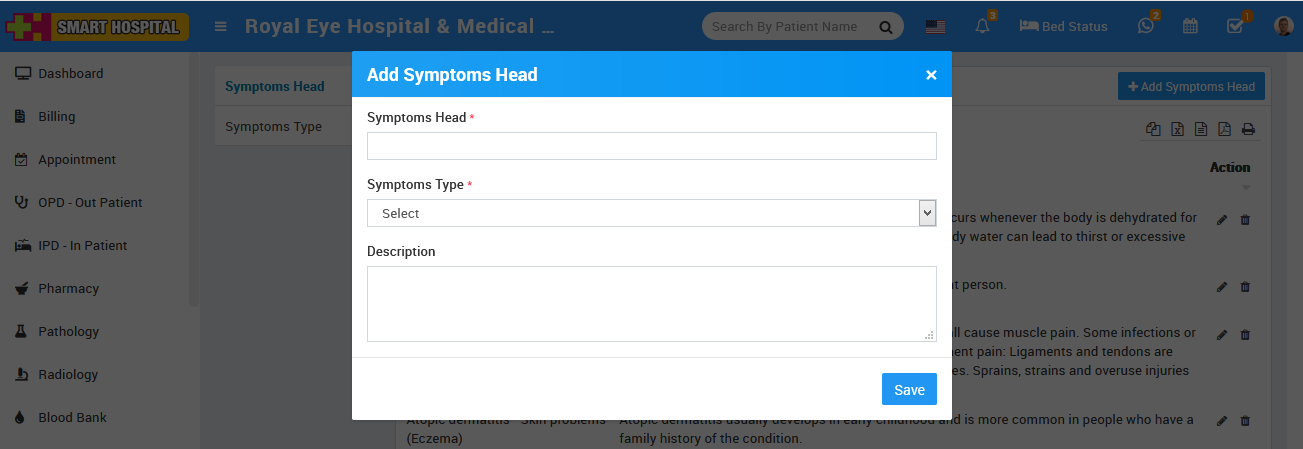Go to Pharmacy in sidebar
The height and width of the screenshot is (449, 1303).
click(x=68, y=288)
